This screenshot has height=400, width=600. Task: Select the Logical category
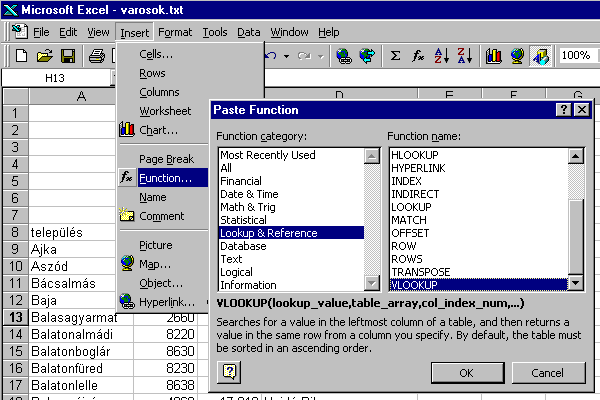coord(291,272)
